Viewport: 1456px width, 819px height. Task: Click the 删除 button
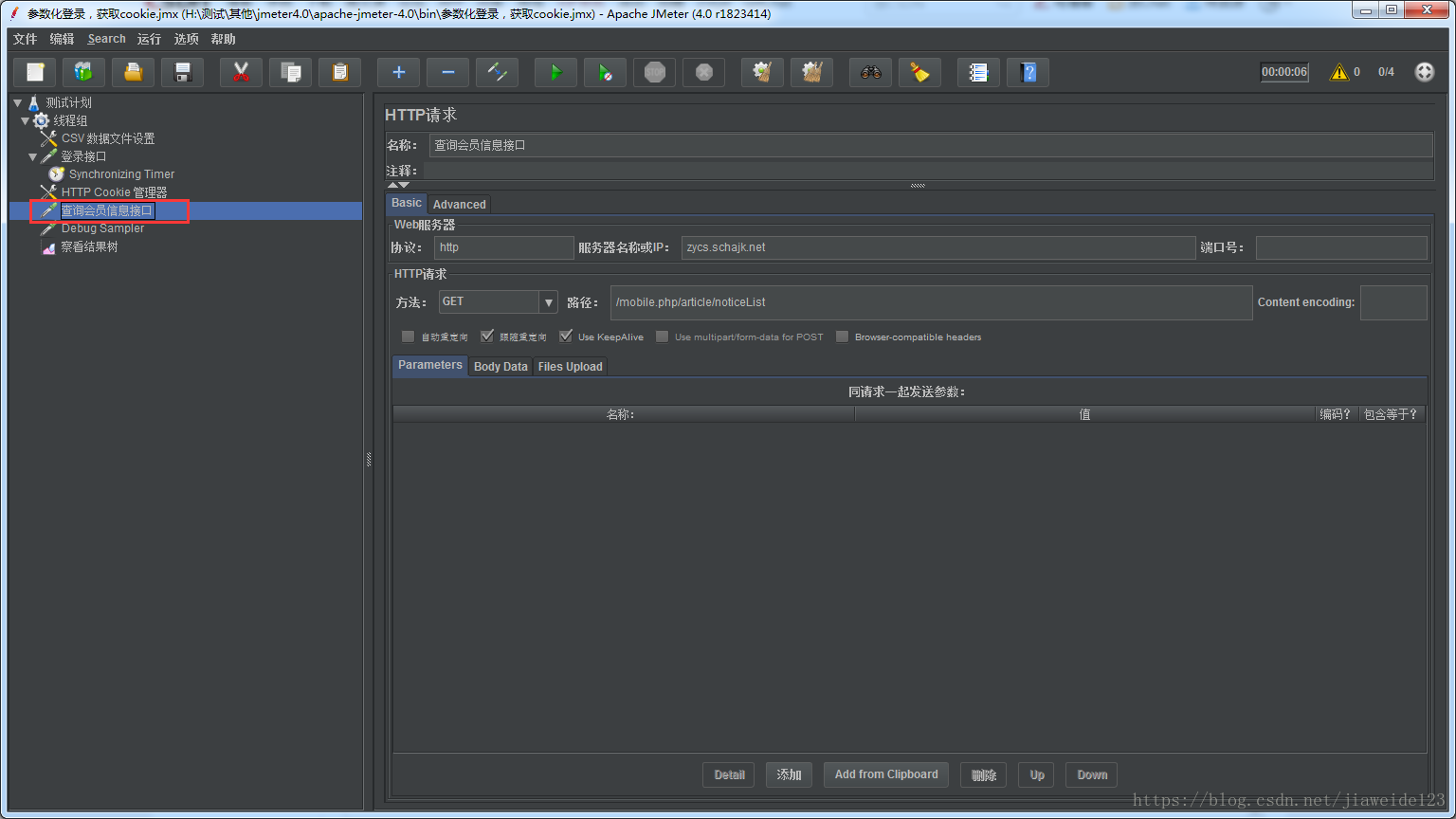click(983, 774)
